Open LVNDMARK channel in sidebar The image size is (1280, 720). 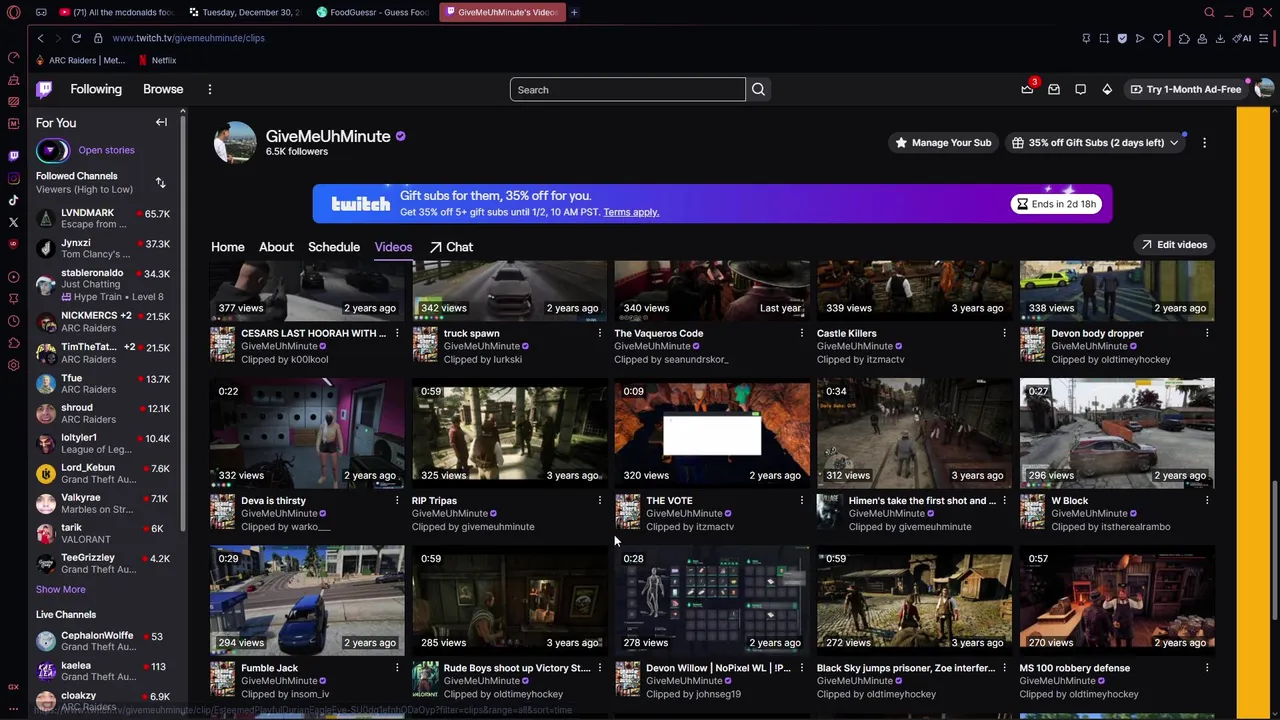pos(104,218)
